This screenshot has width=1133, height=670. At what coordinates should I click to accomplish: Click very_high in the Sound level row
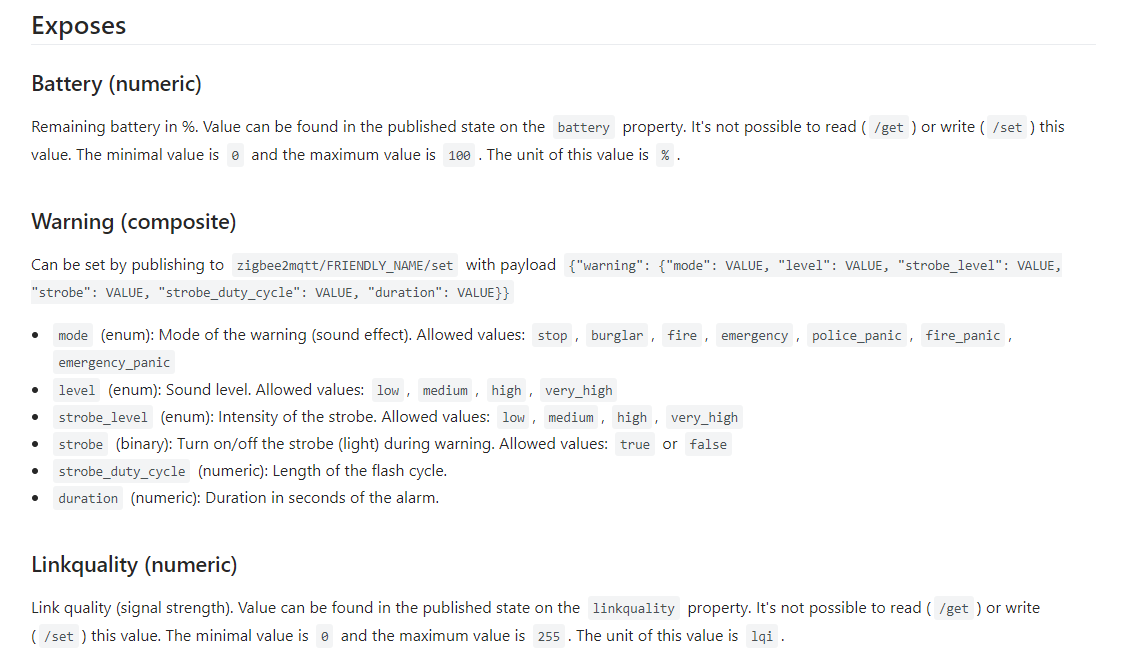point(579,391)
